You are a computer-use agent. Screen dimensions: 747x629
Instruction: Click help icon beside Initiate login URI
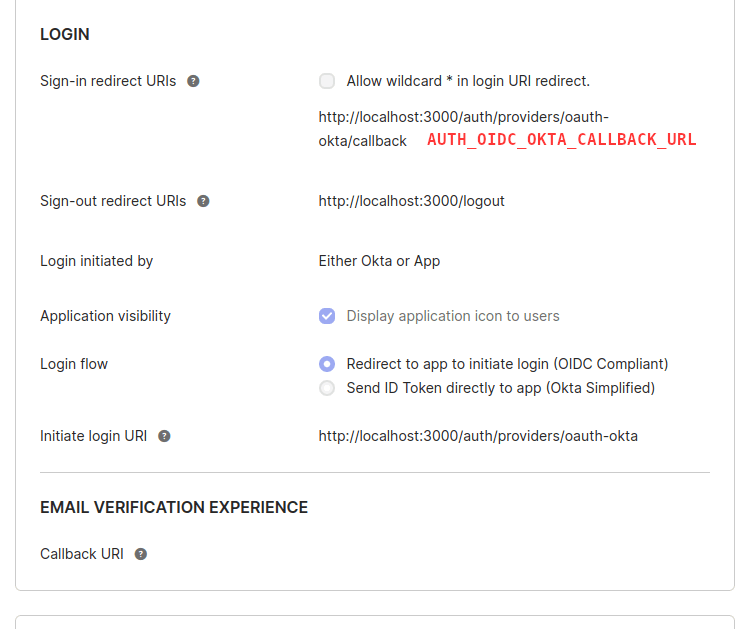coord(164,436)
